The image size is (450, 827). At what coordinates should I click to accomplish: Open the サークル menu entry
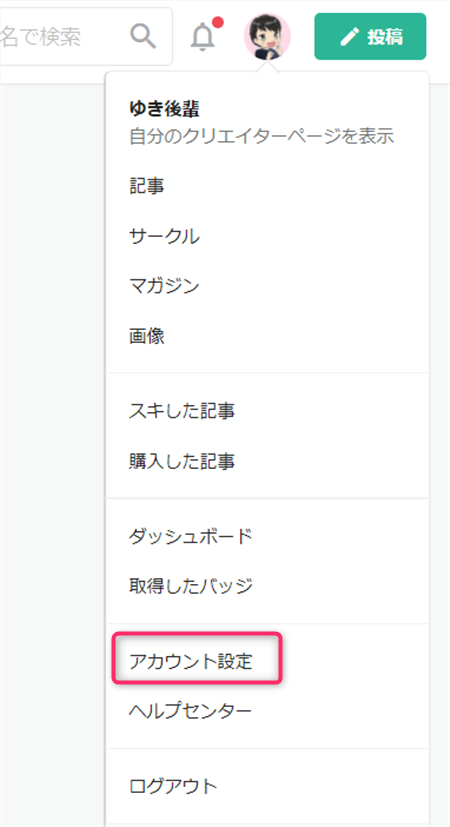(164, 236)
